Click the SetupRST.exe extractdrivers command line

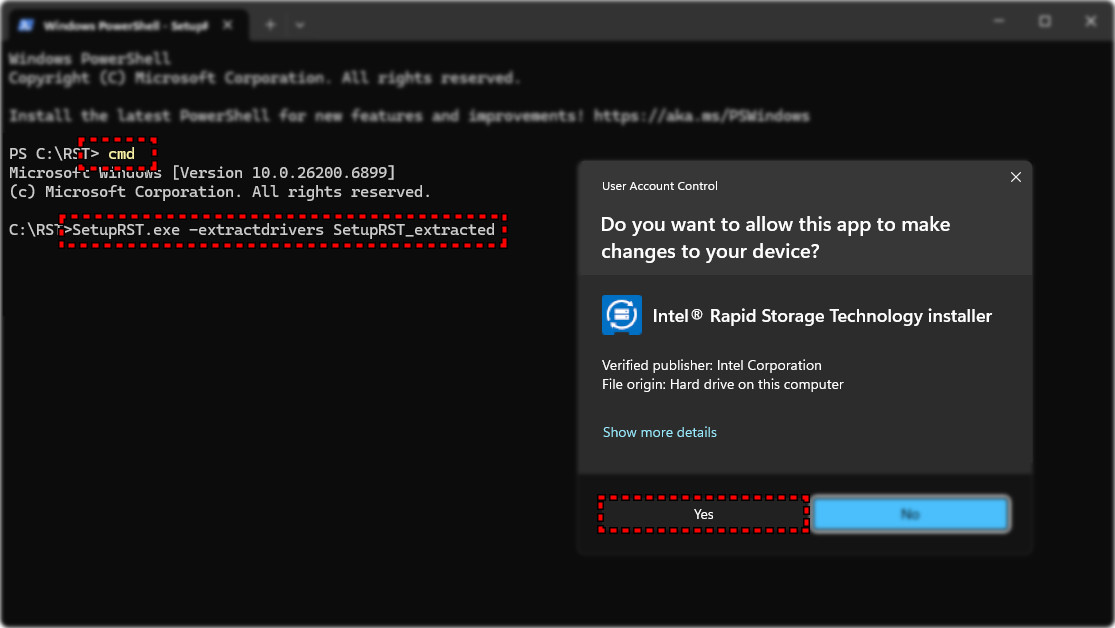[x=281, y=229]
